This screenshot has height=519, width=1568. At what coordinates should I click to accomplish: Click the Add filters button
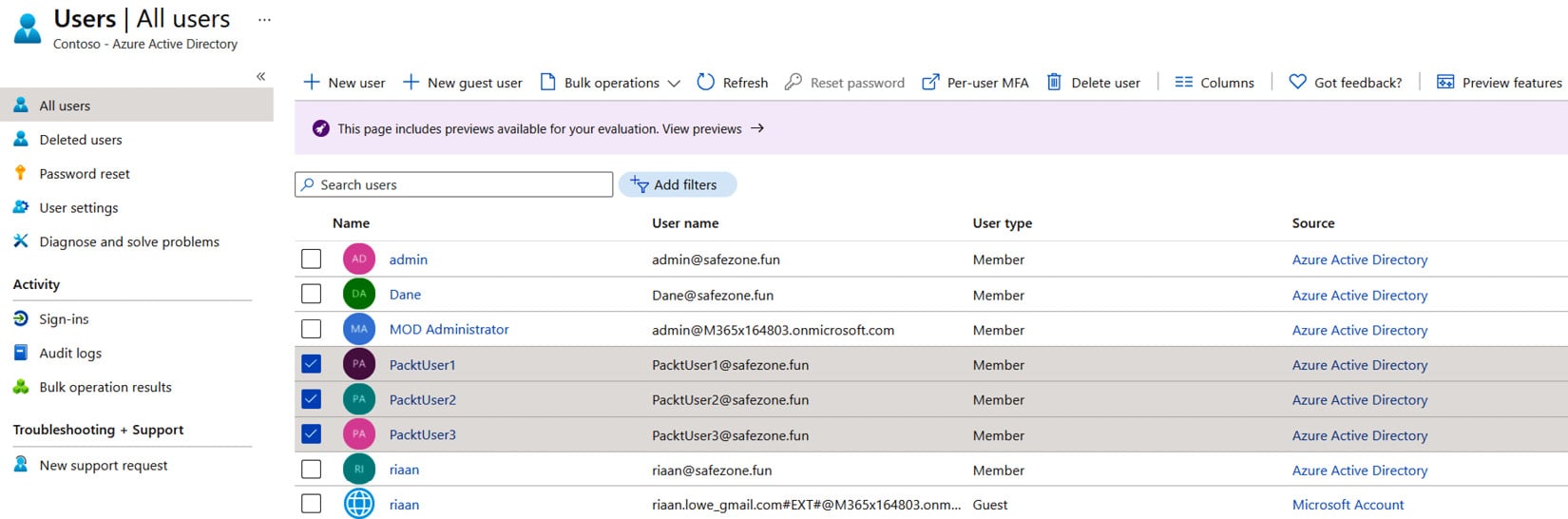point(678,184)
